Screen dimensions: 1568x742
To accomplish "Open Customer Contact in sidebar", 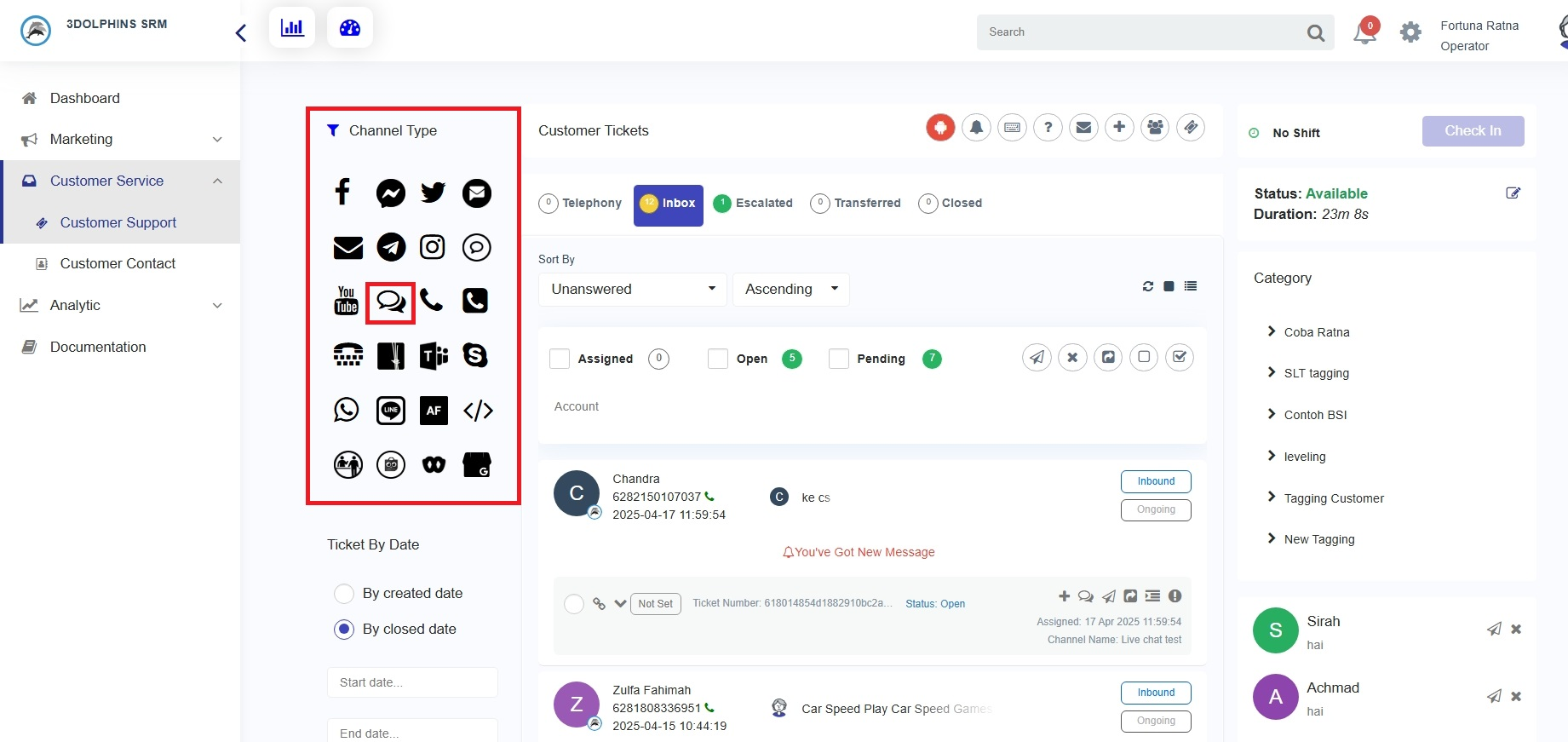I will 118,263.
